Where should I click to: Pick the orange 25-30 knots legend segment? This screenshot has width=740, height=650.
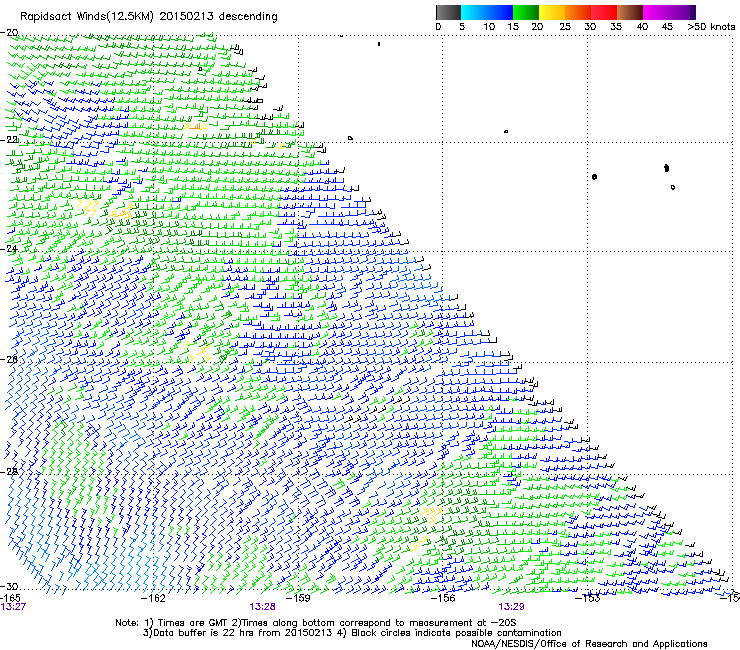pos(578,13)
